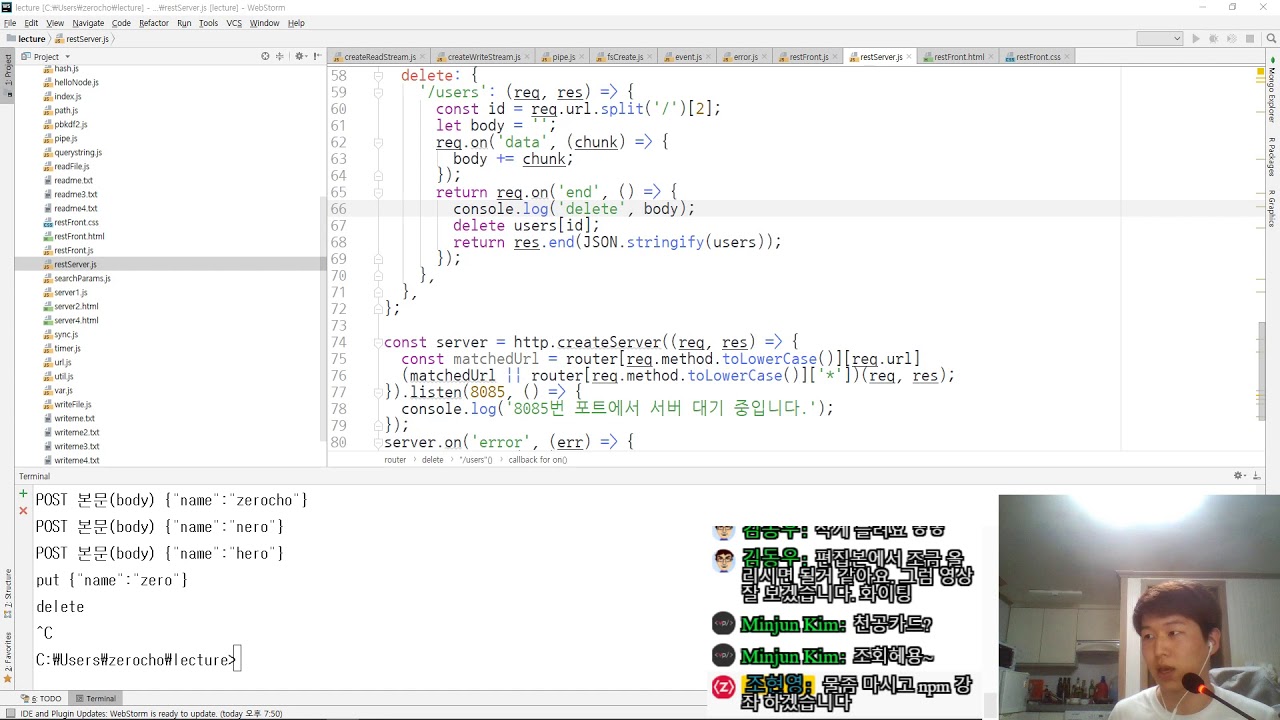Open the 6: TODO tool tab
Screen dimensions: 1280x720
(x=42, y=698)
